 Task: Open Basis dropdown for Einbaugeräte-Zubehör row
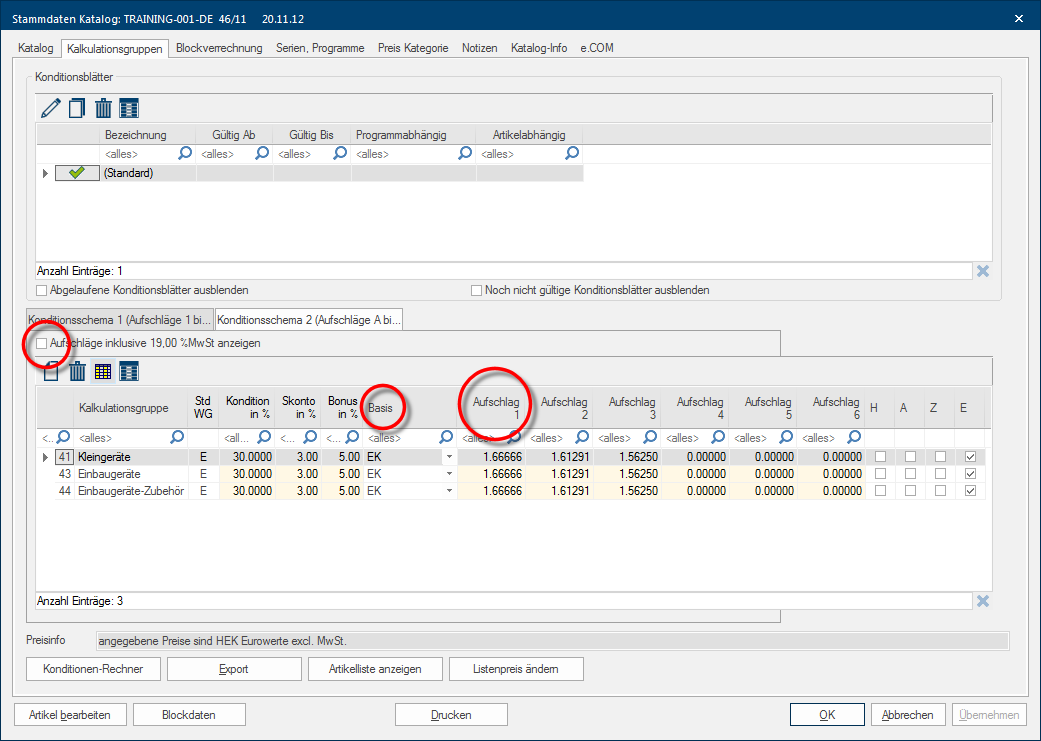click(449, 491)
